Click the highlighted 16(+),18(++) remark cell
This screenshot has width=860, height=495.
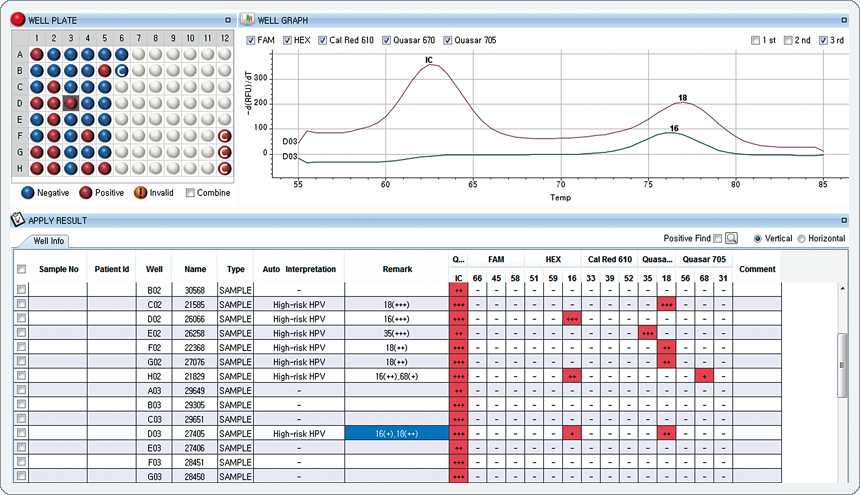coord(397,434)
